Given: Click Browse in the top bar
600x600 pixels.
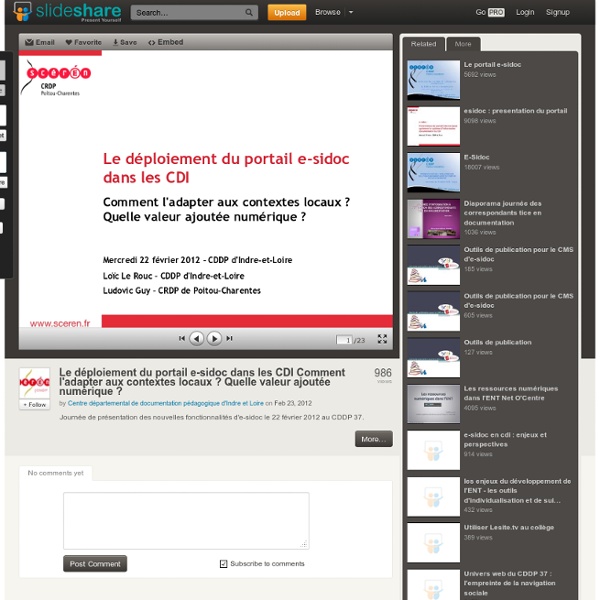Looking at the screenshot, I should [328, 12].
